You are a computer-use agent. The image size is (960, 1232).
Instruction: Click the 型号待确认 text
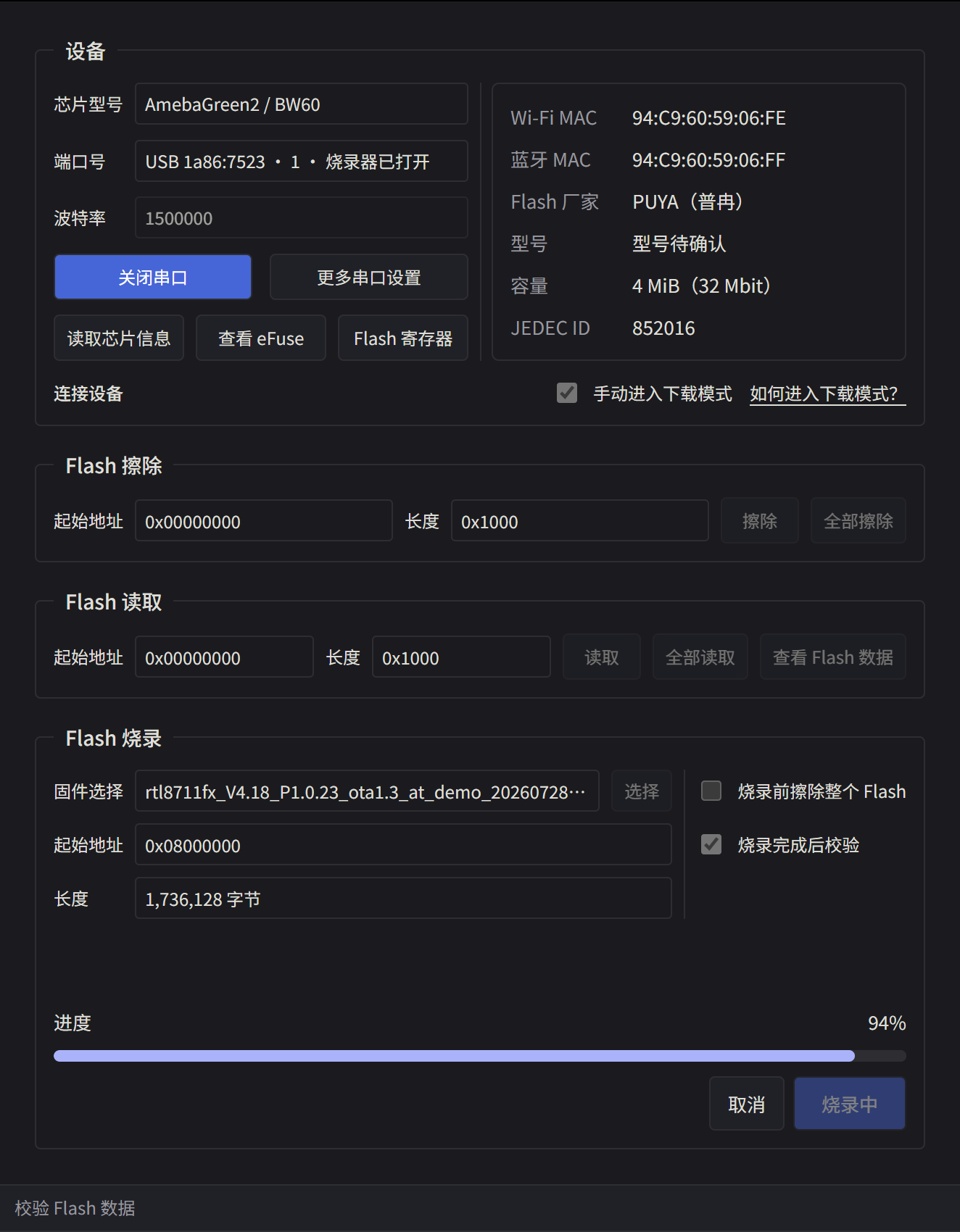click(x=679, y=244)
